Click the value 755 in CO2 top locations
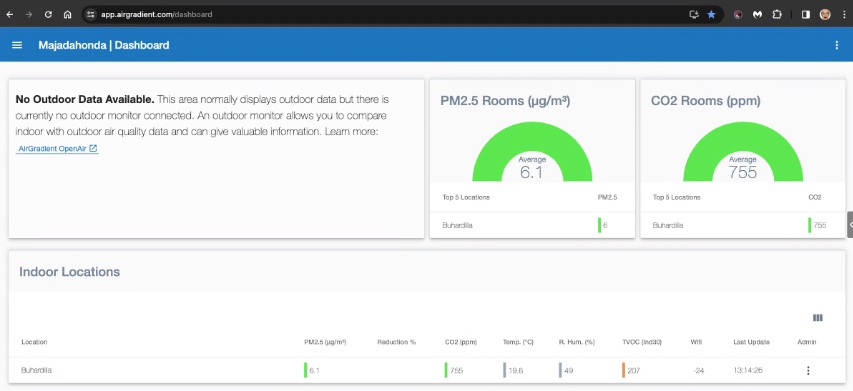The height and width of the screenshot is (391, 853). point(819,225)
